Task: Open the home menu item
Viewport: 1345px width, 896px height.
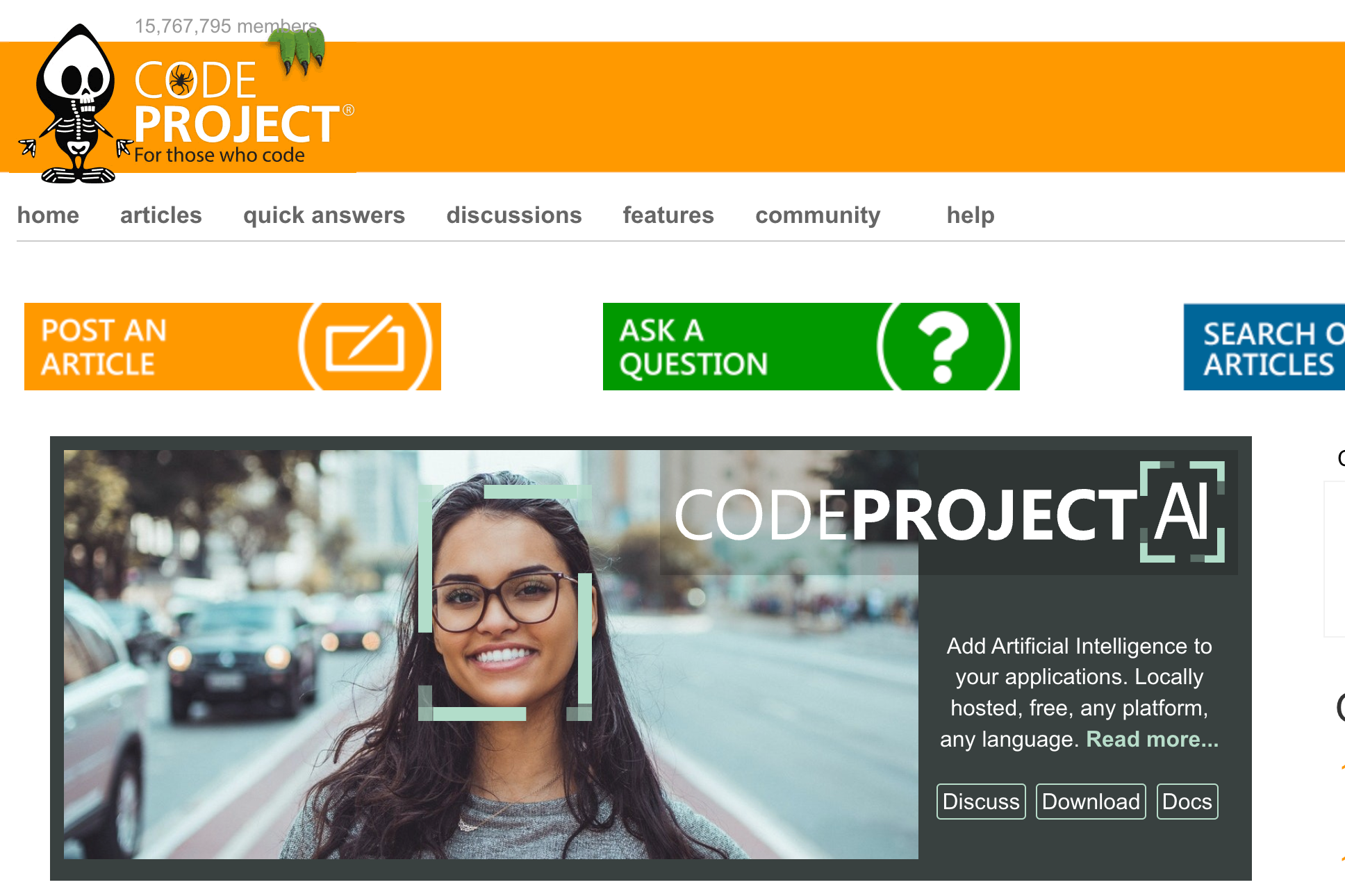Action: (x=48, y=215)
